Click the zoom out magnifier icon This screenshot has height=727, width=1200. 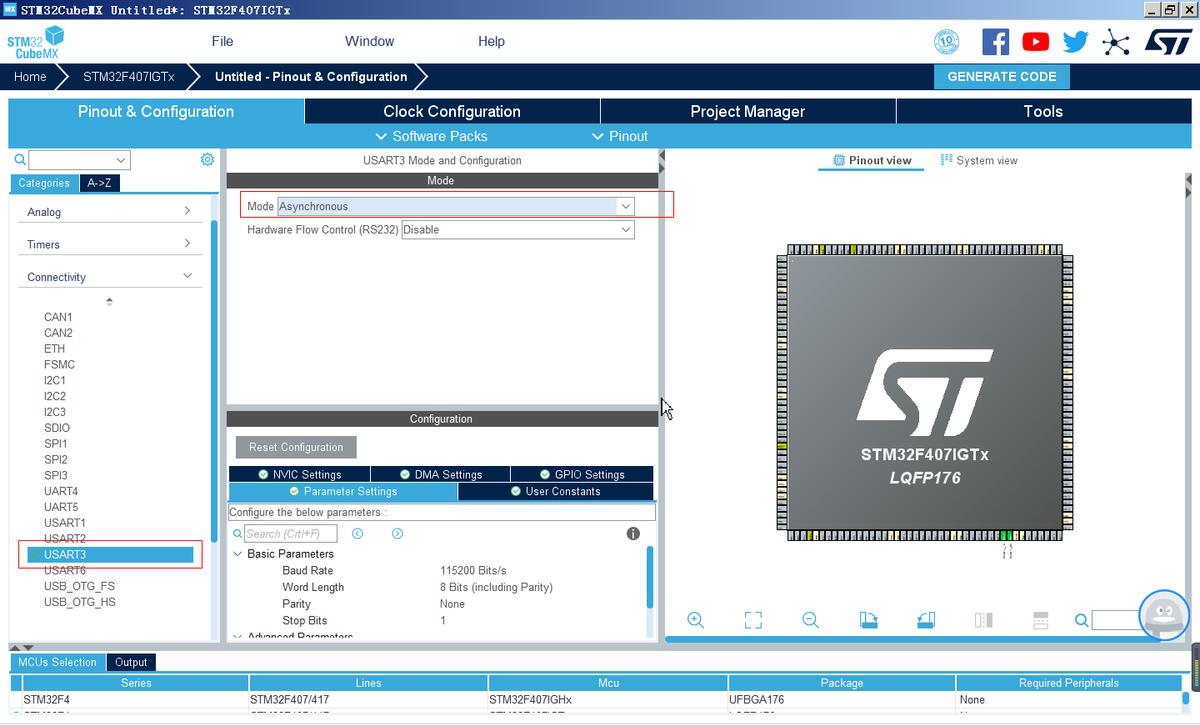[811, 620]
